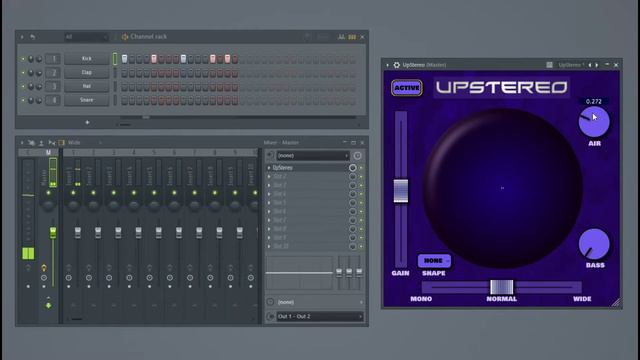
Task: Click the Clap channel mixer track number 2
Action: click(x=53, y=73)
